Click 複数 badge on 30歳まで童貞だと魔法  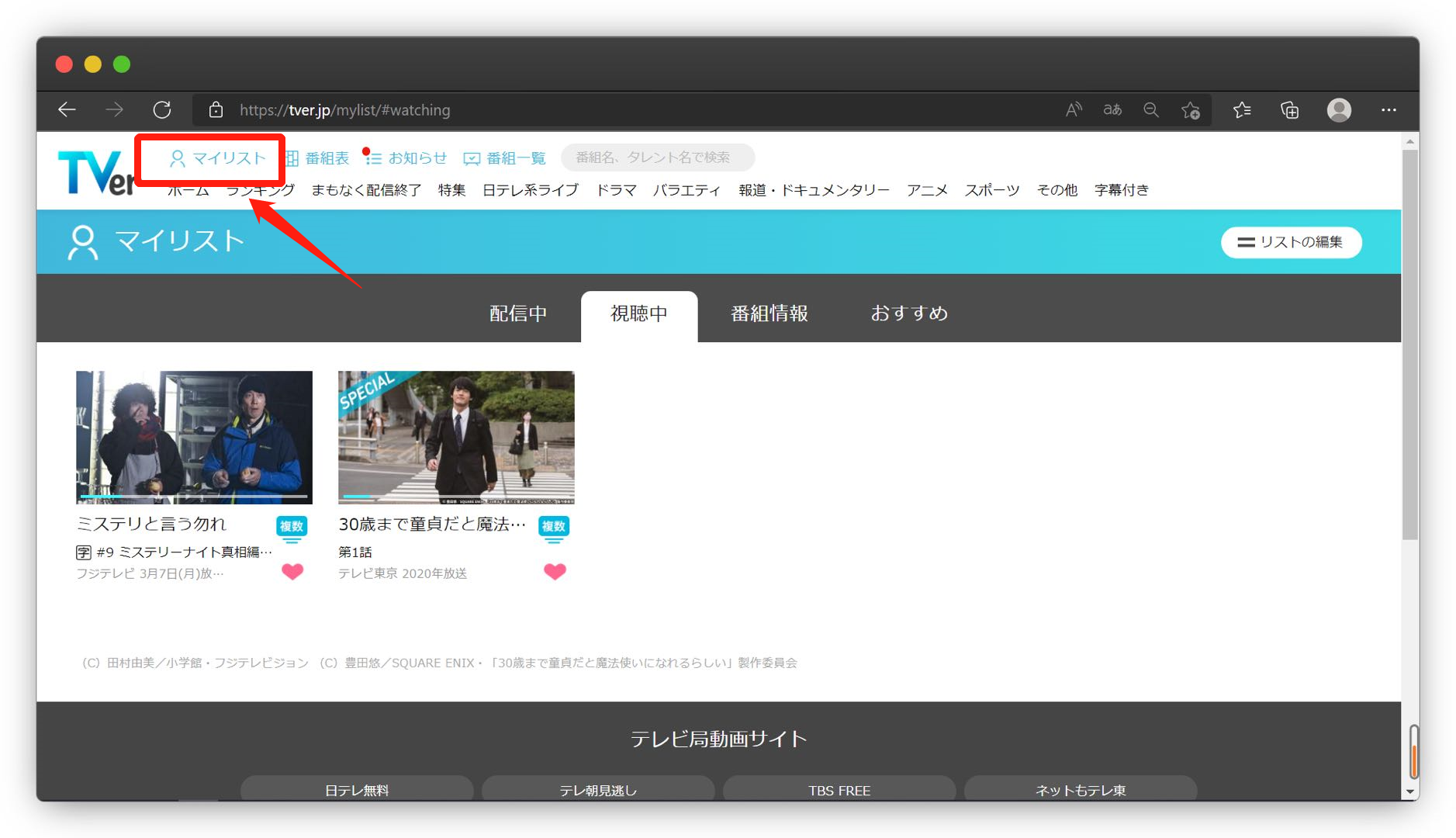554,528
